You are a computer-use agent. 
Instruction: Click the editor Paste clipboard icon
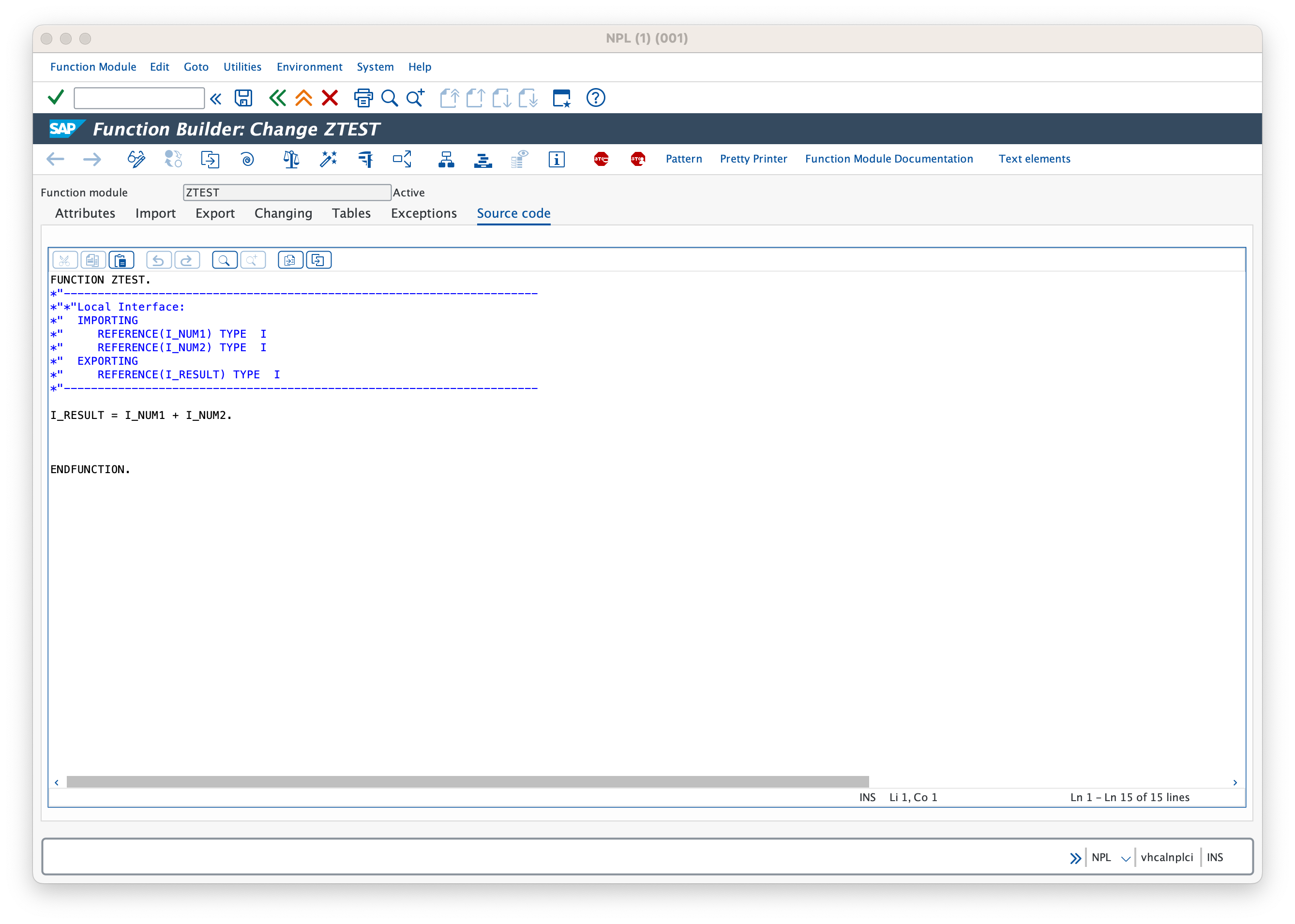[121, 261]
